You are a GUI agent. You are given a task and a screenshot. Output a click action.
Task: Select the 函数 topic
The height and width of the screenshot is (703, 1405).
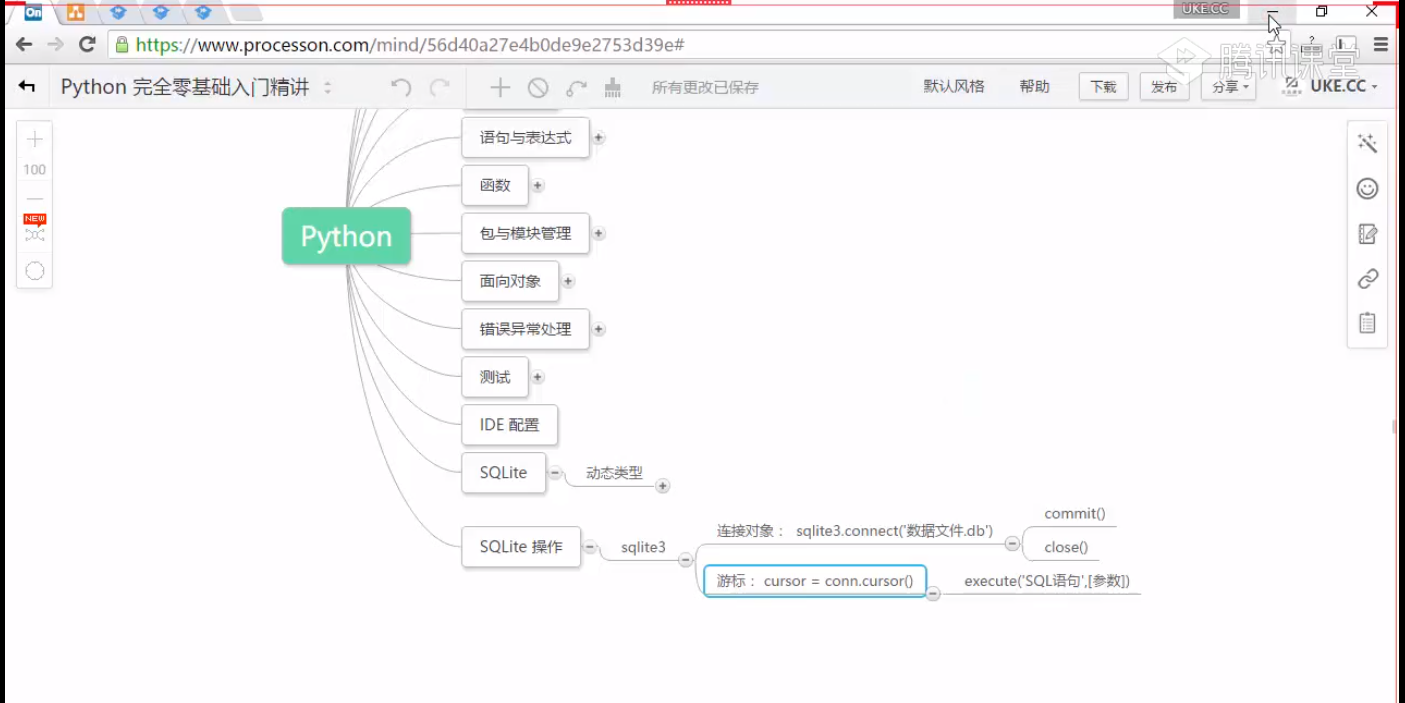[x=495, y=185]
